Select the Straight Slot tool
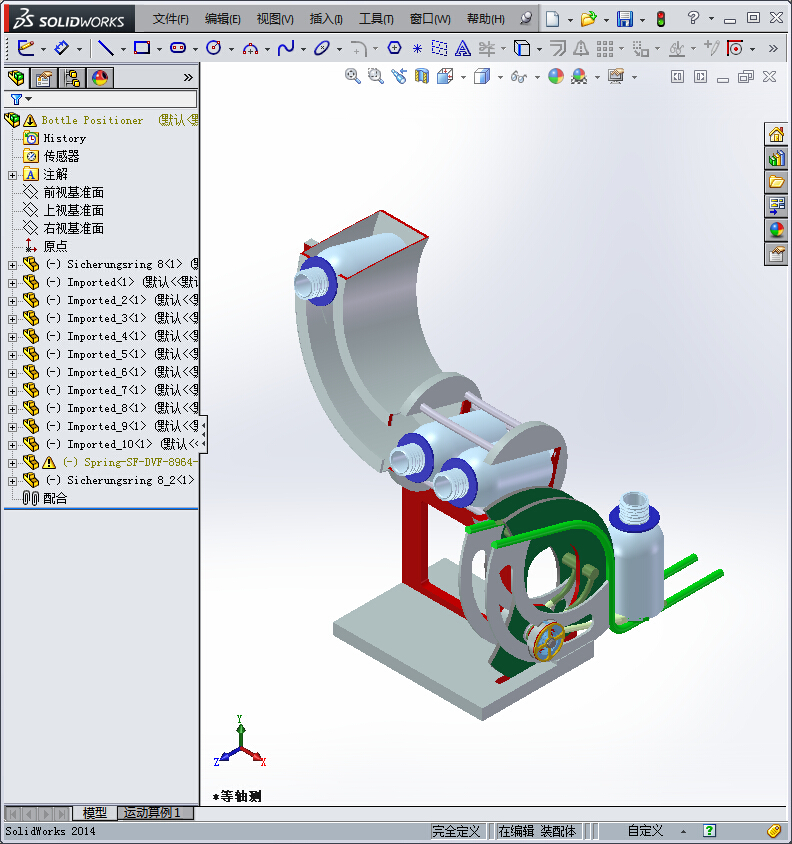 [x=178, y=48]
